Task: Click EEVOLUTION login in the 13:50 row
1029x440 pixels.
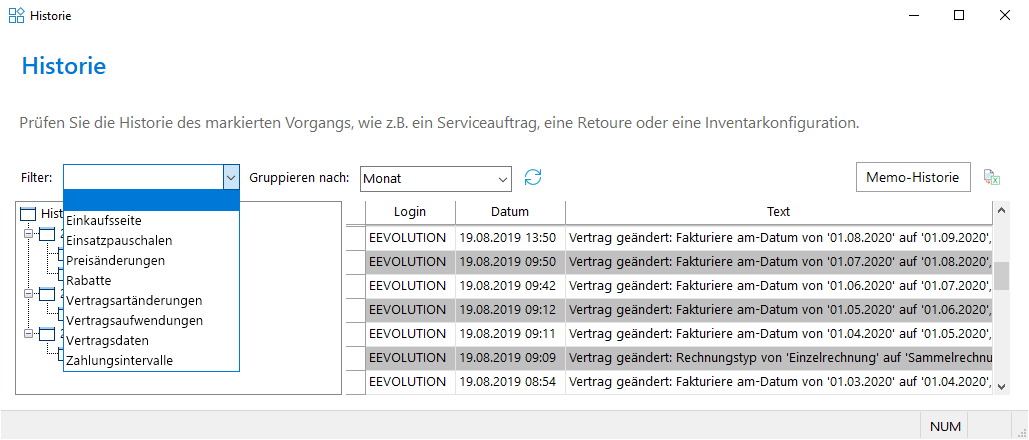Action: [x=410, y=237]
